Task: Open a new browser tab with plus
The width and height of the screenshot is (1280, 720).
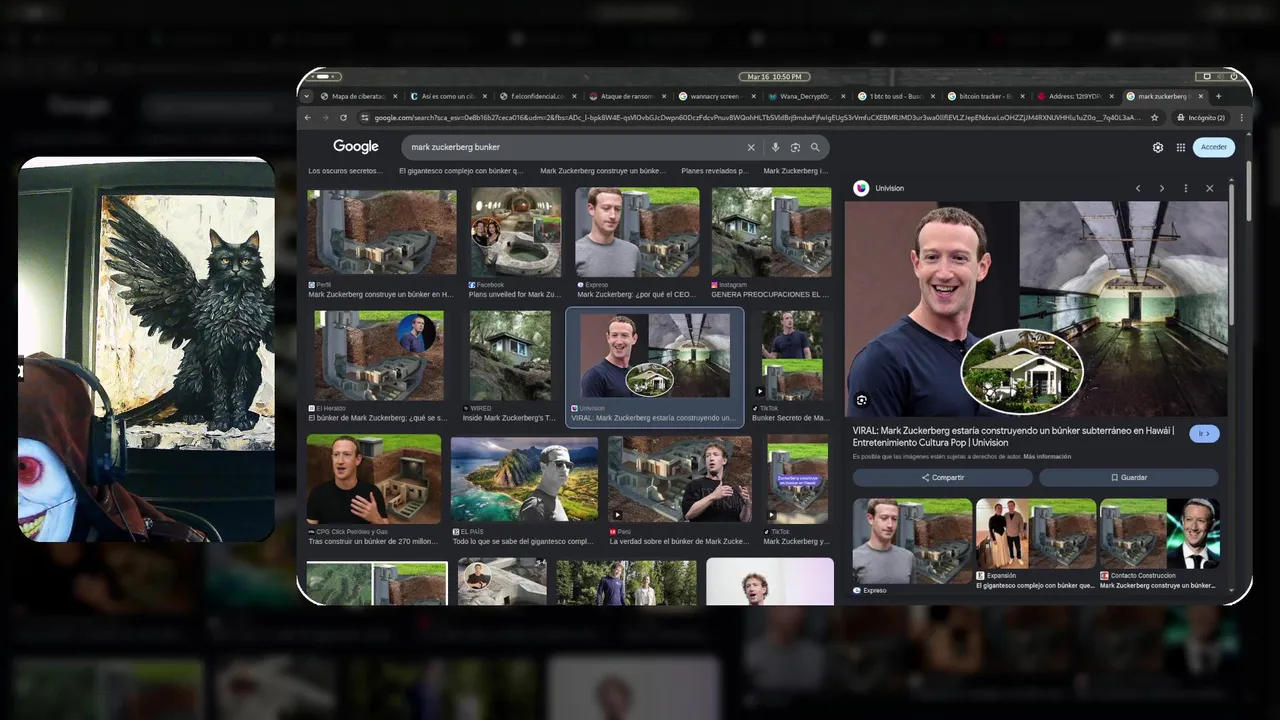Action: [x=1218, y=96]
